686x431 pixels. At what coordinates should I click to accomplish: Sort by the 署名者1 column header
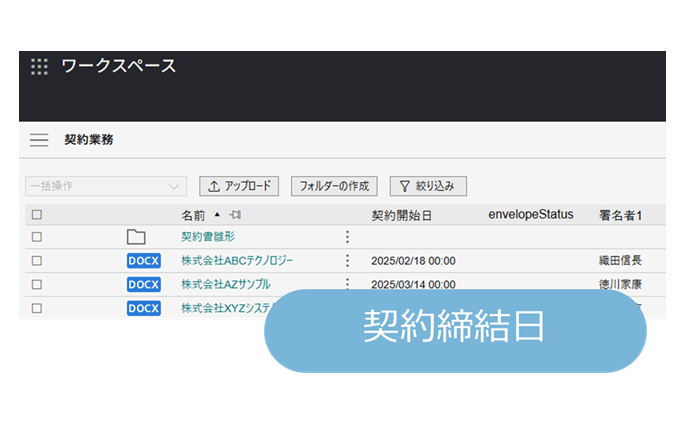[620, 215]
